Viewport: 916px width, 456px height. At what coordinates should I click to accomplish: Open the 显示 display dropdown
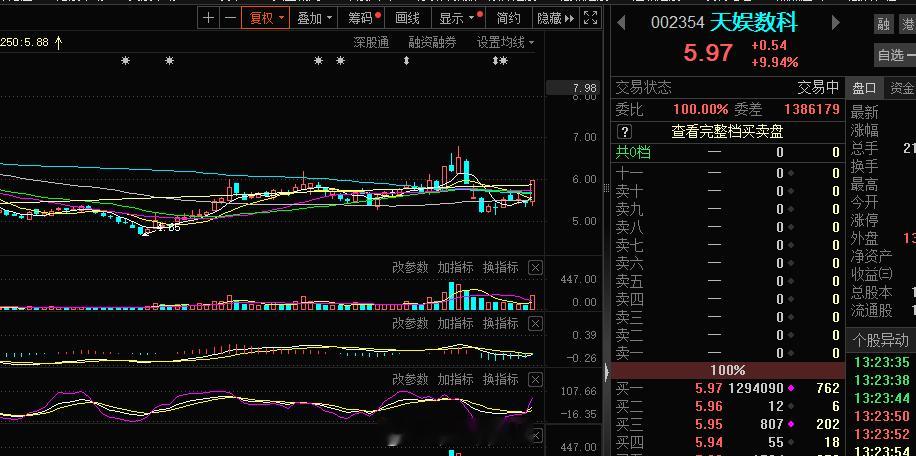[458, 18]
